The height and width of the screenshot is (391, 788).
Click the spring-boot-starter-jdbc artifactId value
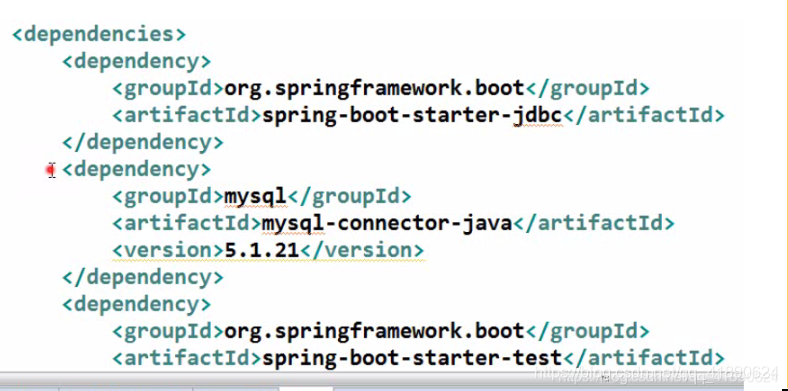[x=412, y=116]
